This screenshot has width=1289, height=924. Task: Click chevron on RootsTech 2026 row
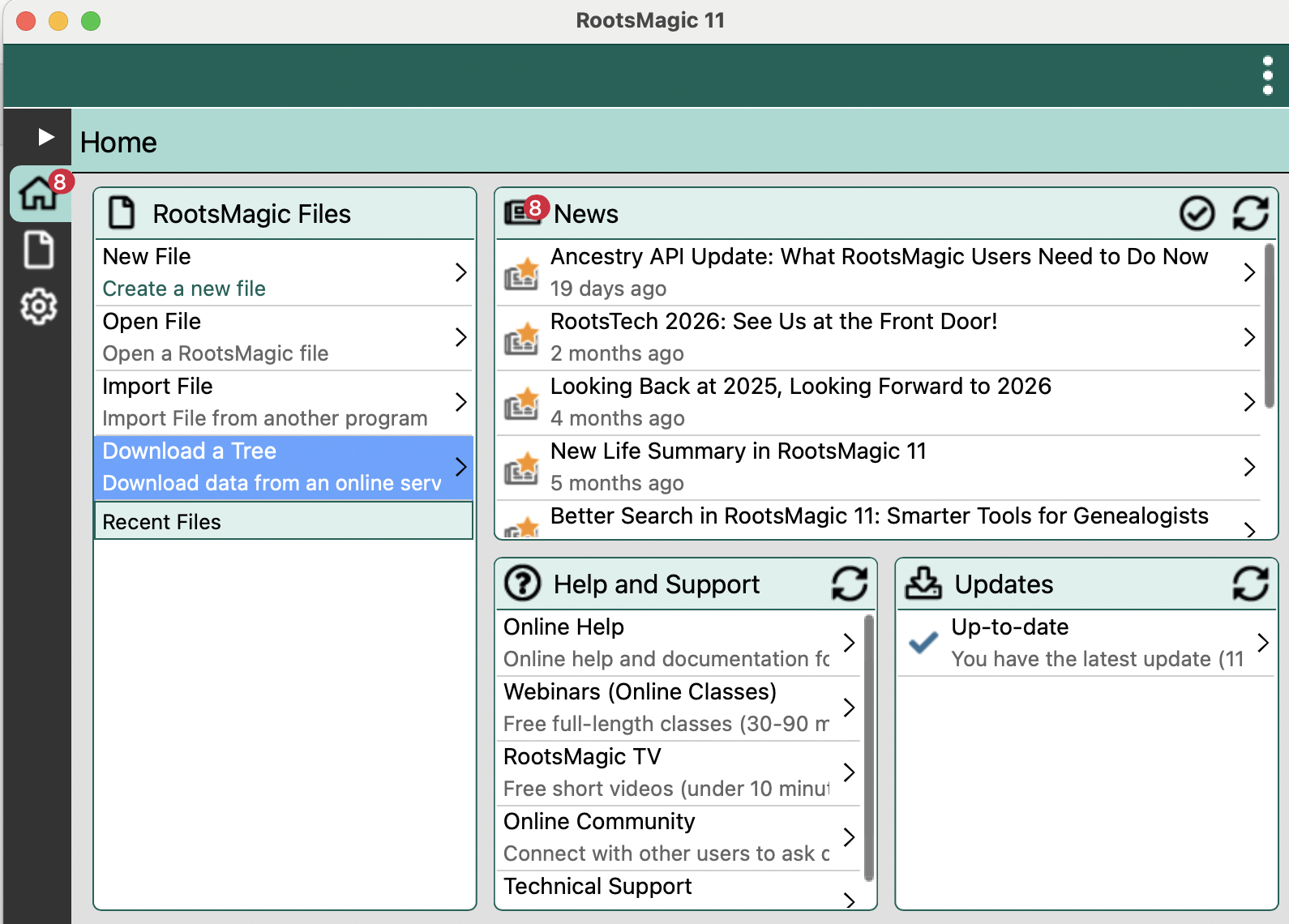(x=1249, y=337)
